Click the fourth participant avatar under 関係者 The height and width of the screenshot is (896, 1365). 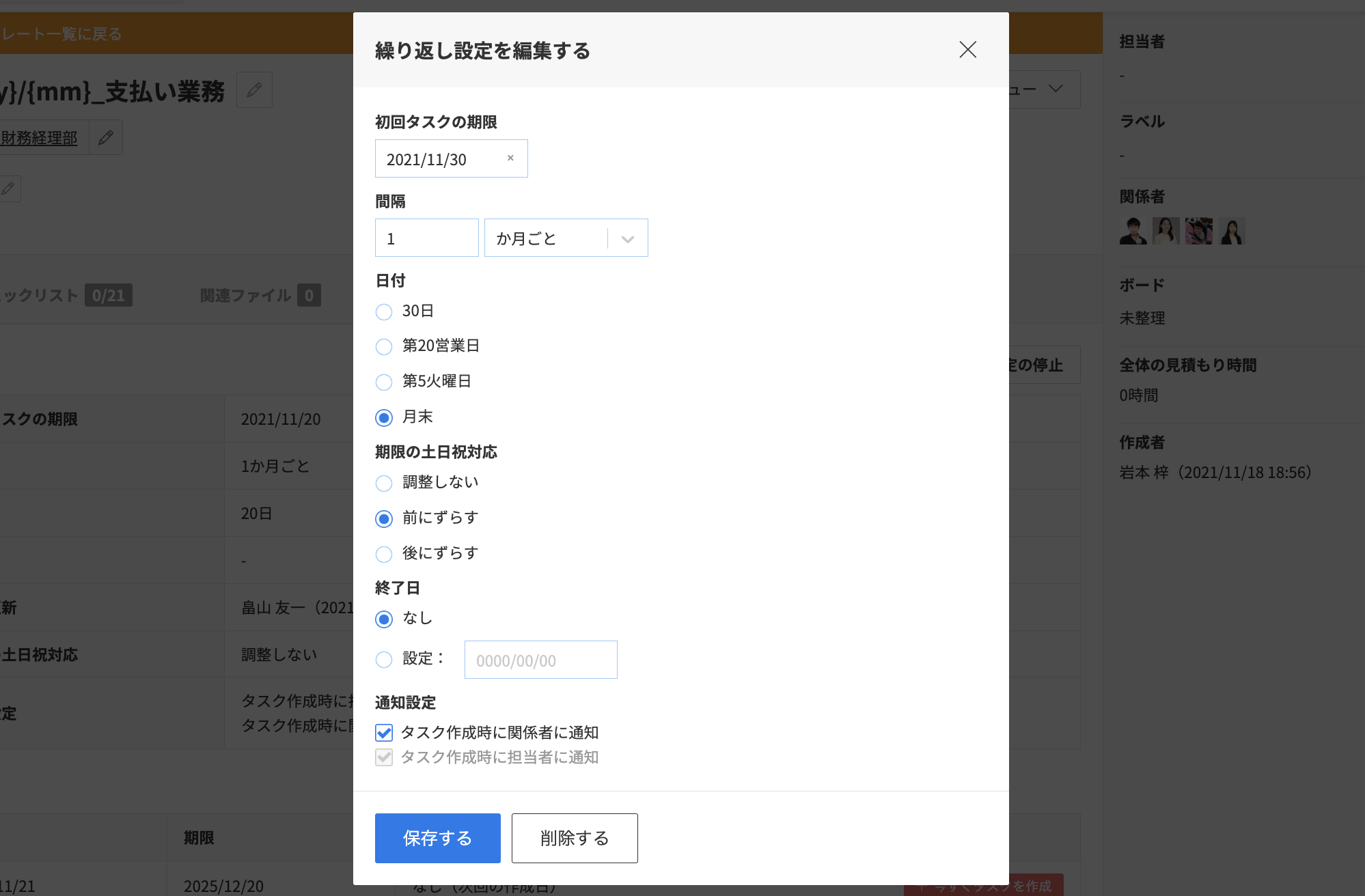1232,231
